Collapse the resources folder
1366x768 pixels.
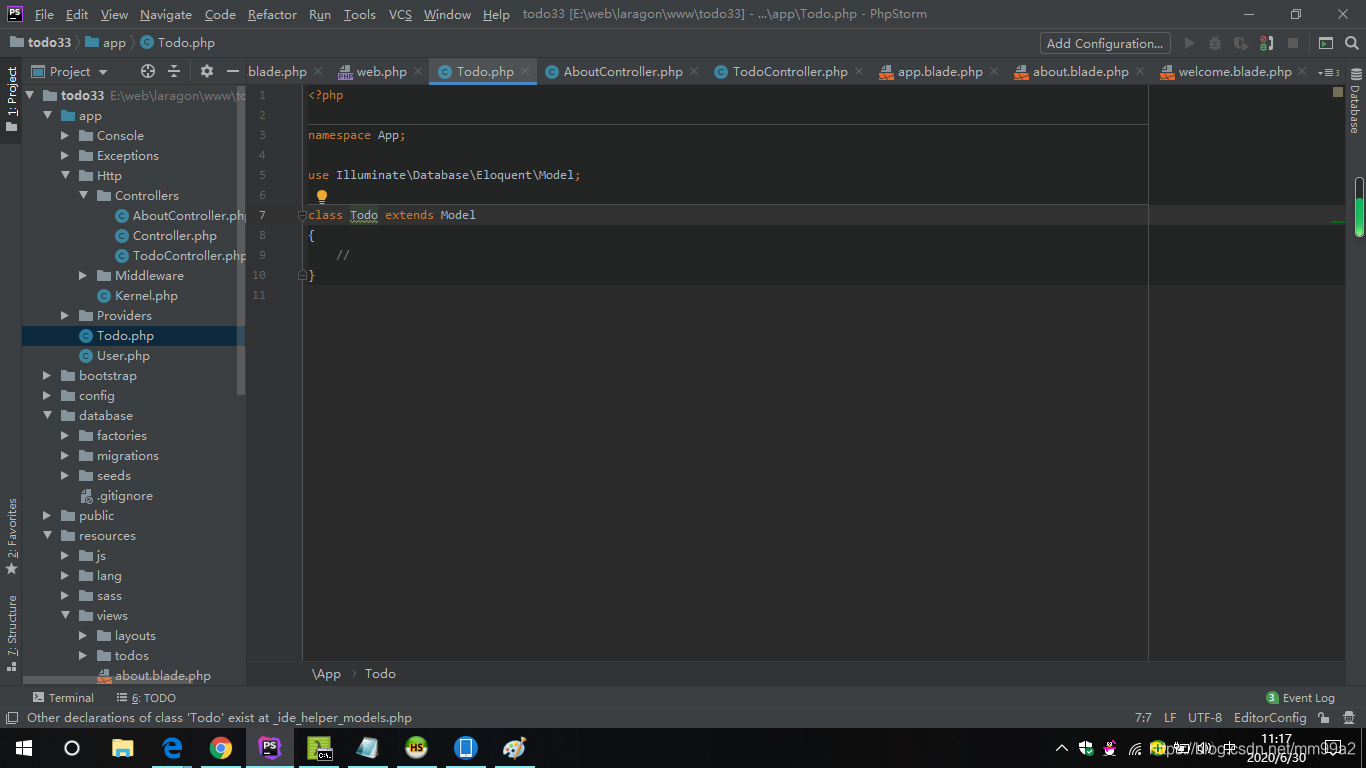click(47, 536)
